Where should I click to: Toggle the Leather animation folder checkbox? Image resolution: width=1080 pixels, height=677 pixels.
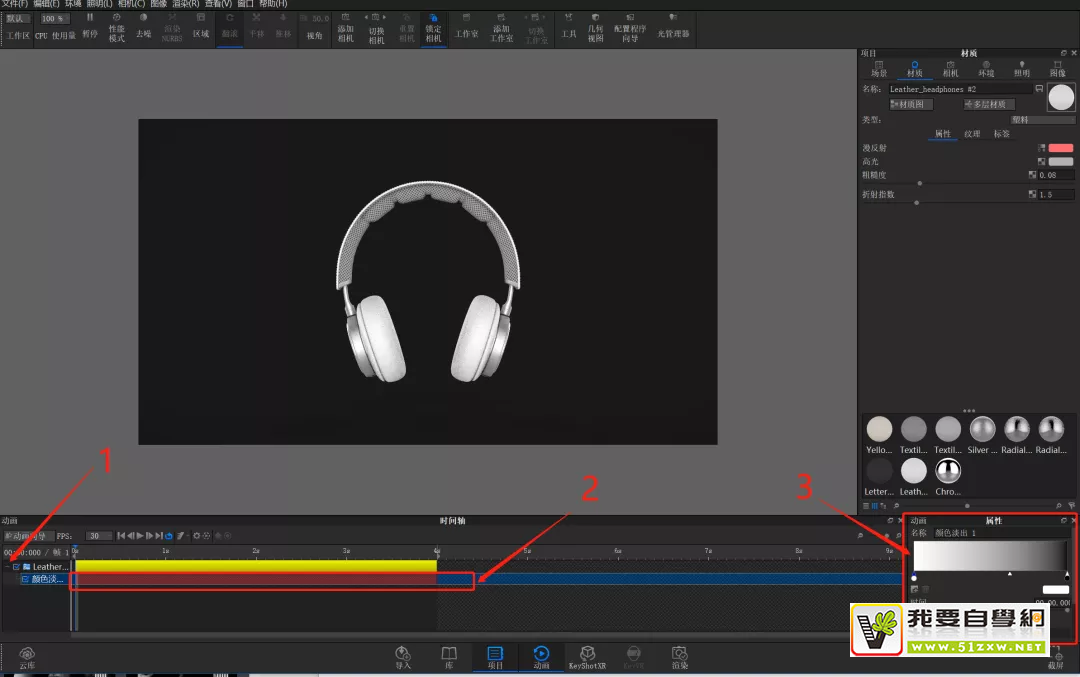(16, 567)
